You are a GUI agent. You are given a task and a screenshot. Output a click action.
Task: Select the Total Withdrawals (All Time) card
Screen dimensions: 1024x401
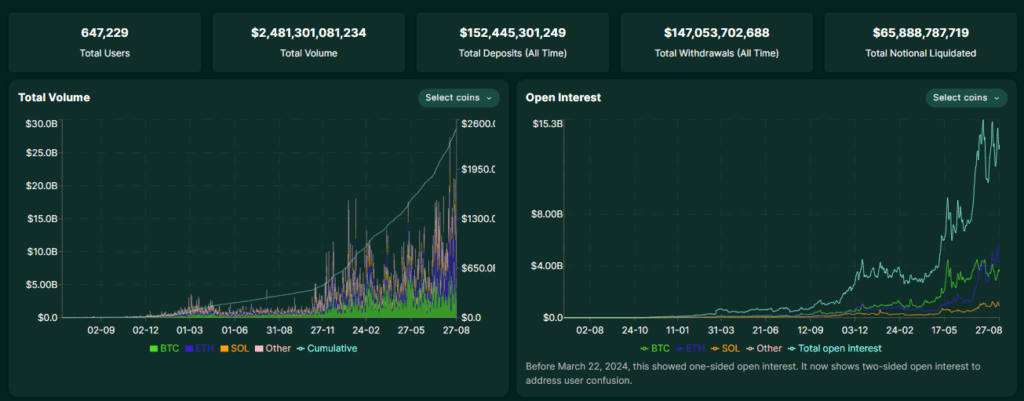pyautogui.click(x=716, y=42)
